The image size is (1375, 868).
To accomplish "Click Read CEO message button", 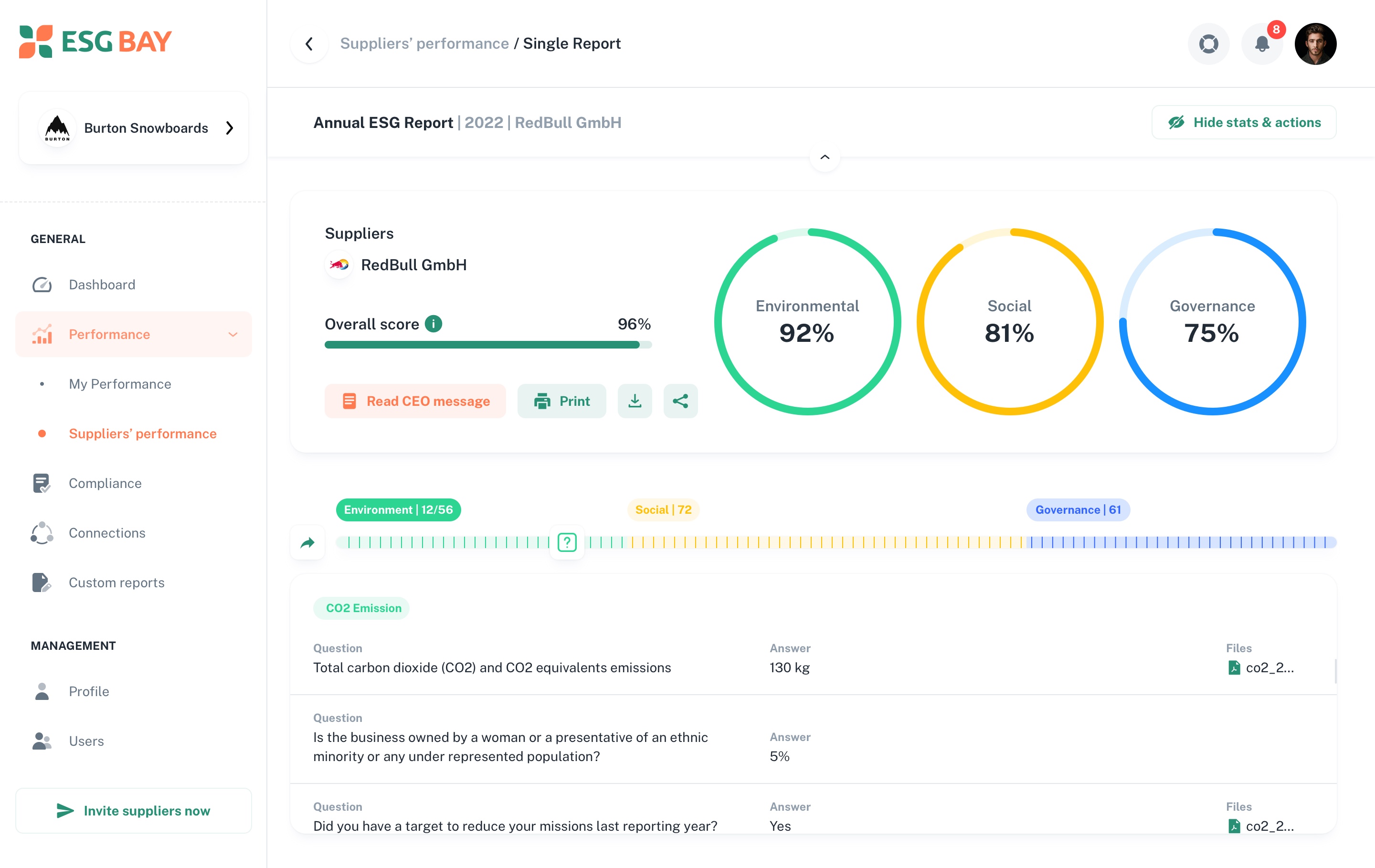I will 415,401.
